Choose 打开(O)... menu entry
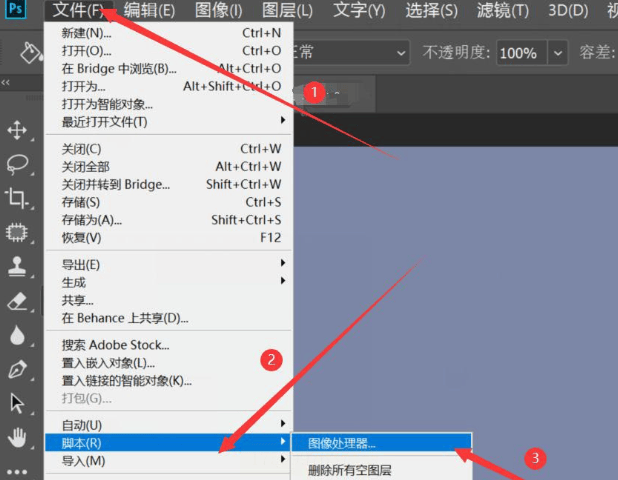 click(169, 51)
